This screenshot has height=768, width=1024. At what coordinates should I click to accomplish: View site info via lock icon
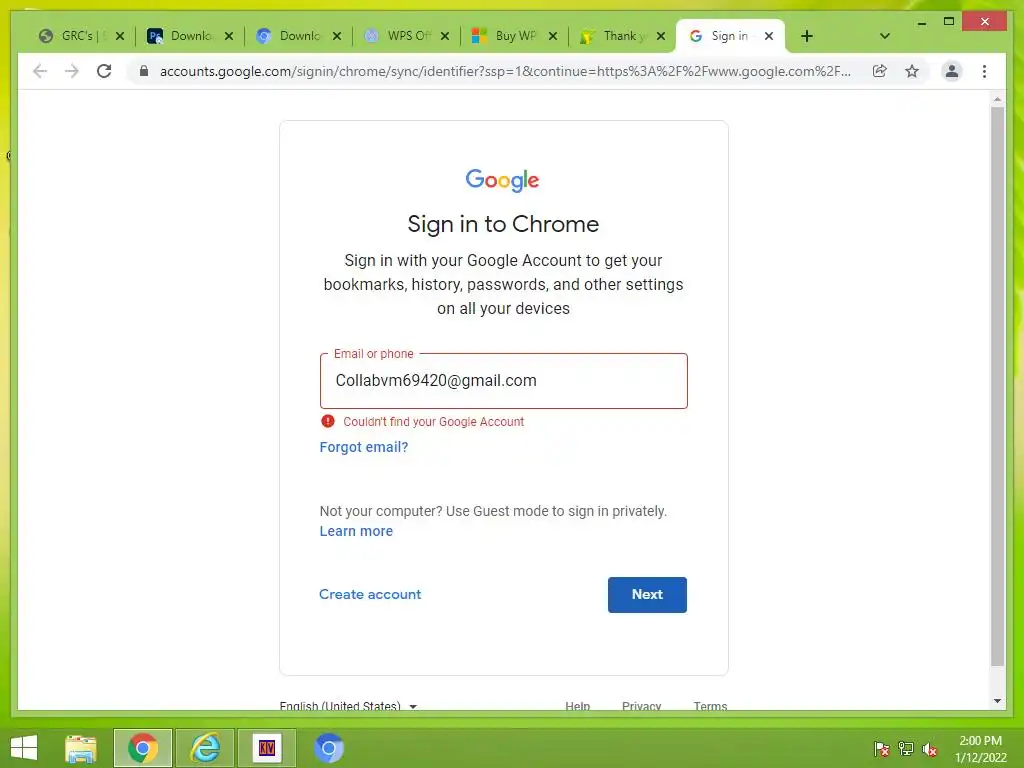tap(144, 71)
